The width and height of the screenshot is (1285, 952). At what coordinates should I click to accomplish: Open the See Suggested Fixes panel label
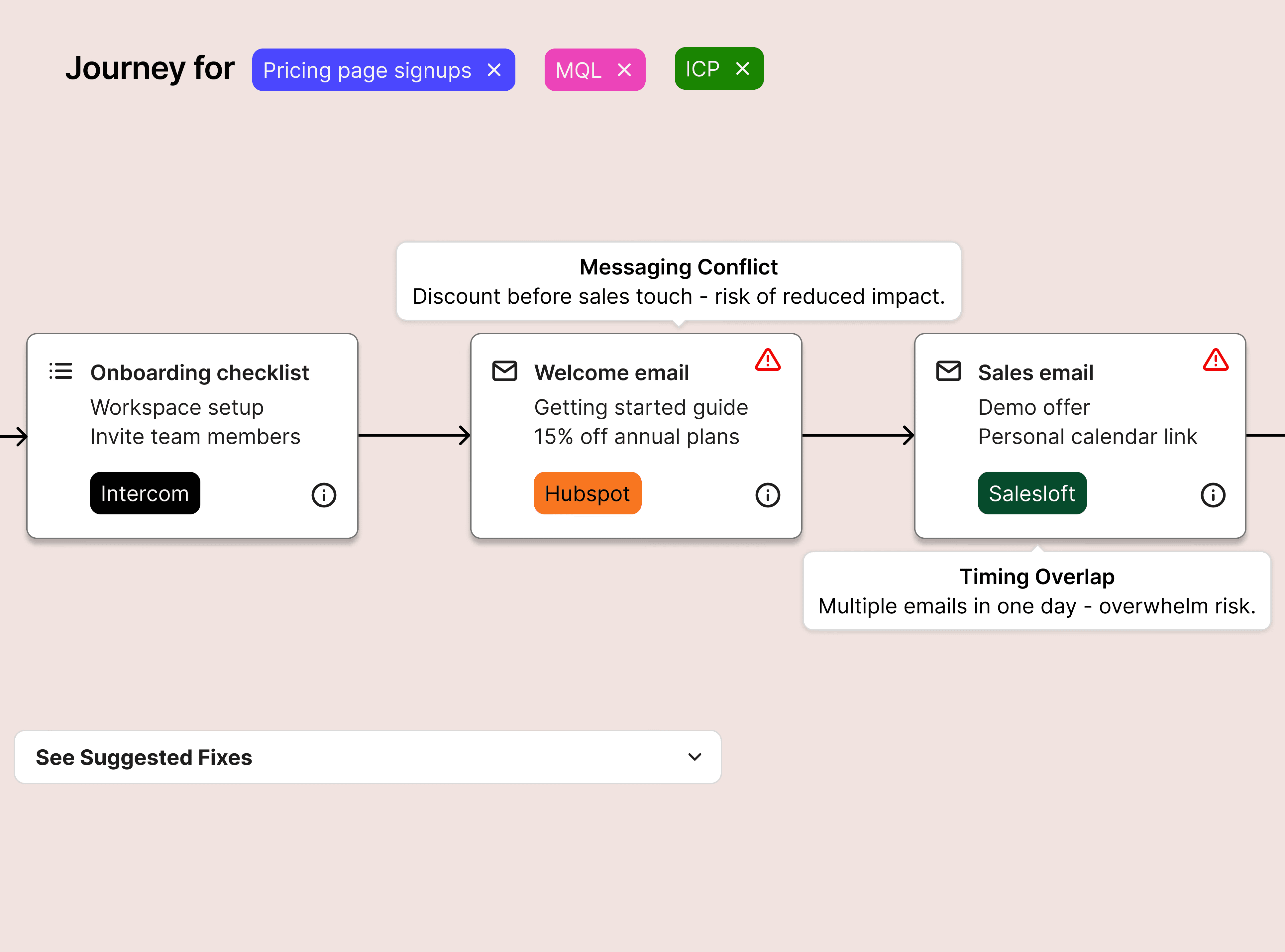(144, 757)
